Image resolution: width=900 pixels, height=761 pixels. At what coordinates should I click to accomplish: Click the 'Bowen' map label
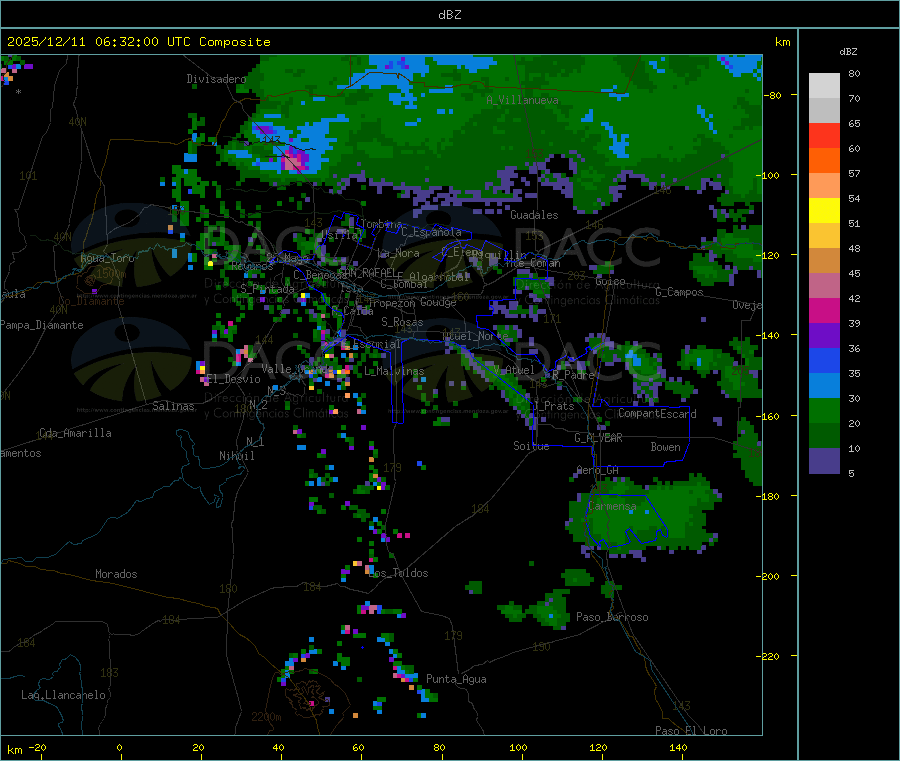(666, 447)
